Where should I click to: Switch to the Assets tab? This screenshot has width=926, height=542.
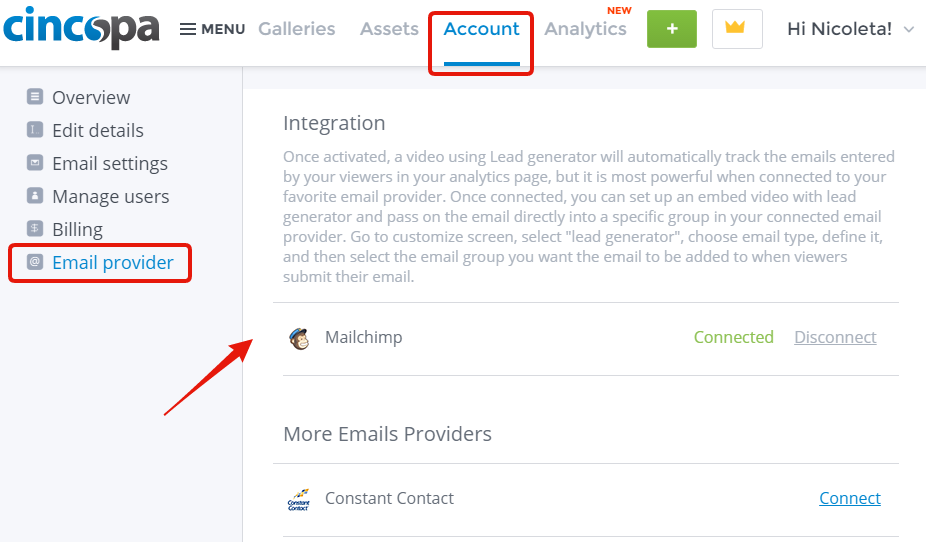pos(389,29)
